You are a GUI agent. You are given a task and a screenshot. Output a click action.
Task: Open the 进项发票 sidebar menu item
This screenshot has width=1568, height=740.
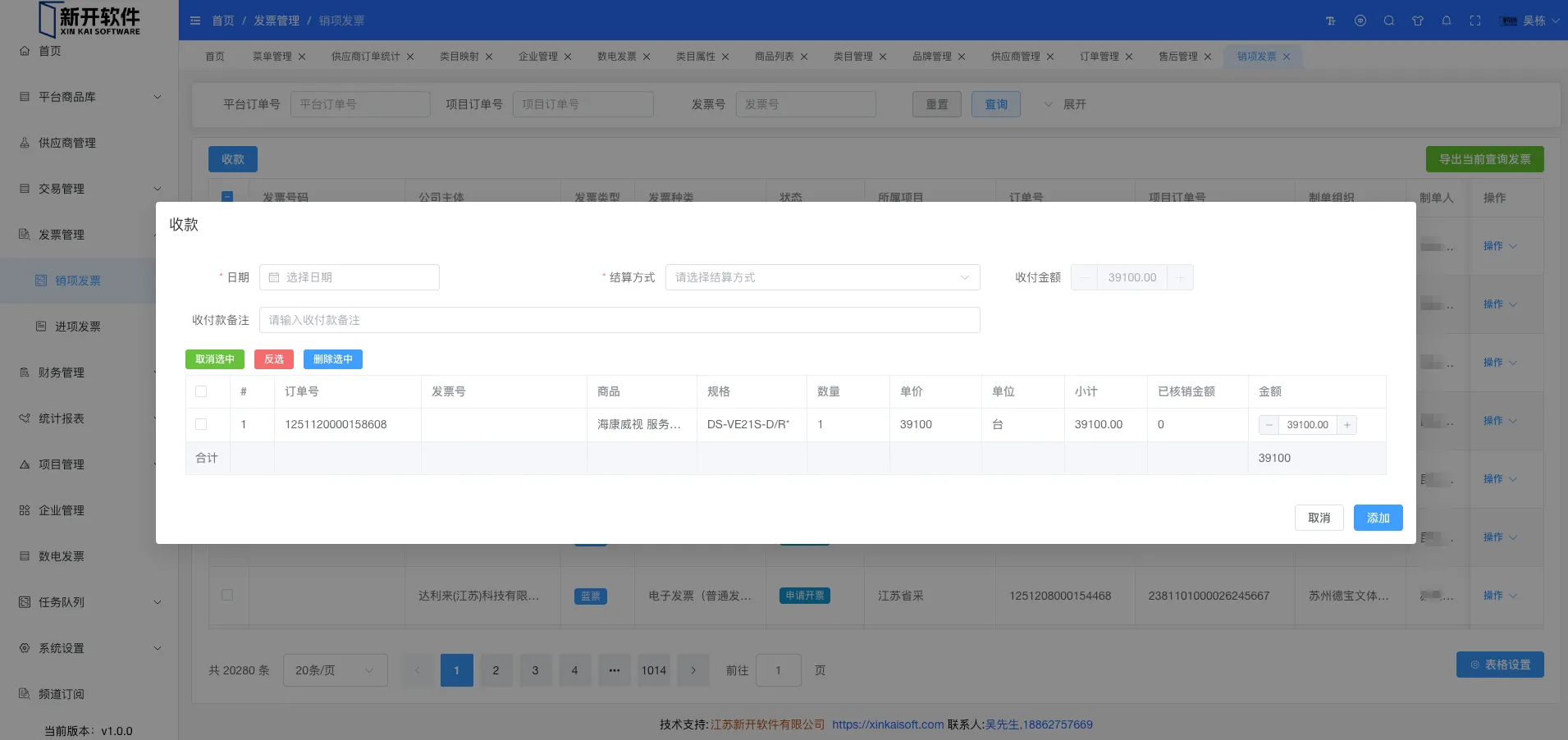(x=78, y=327)
